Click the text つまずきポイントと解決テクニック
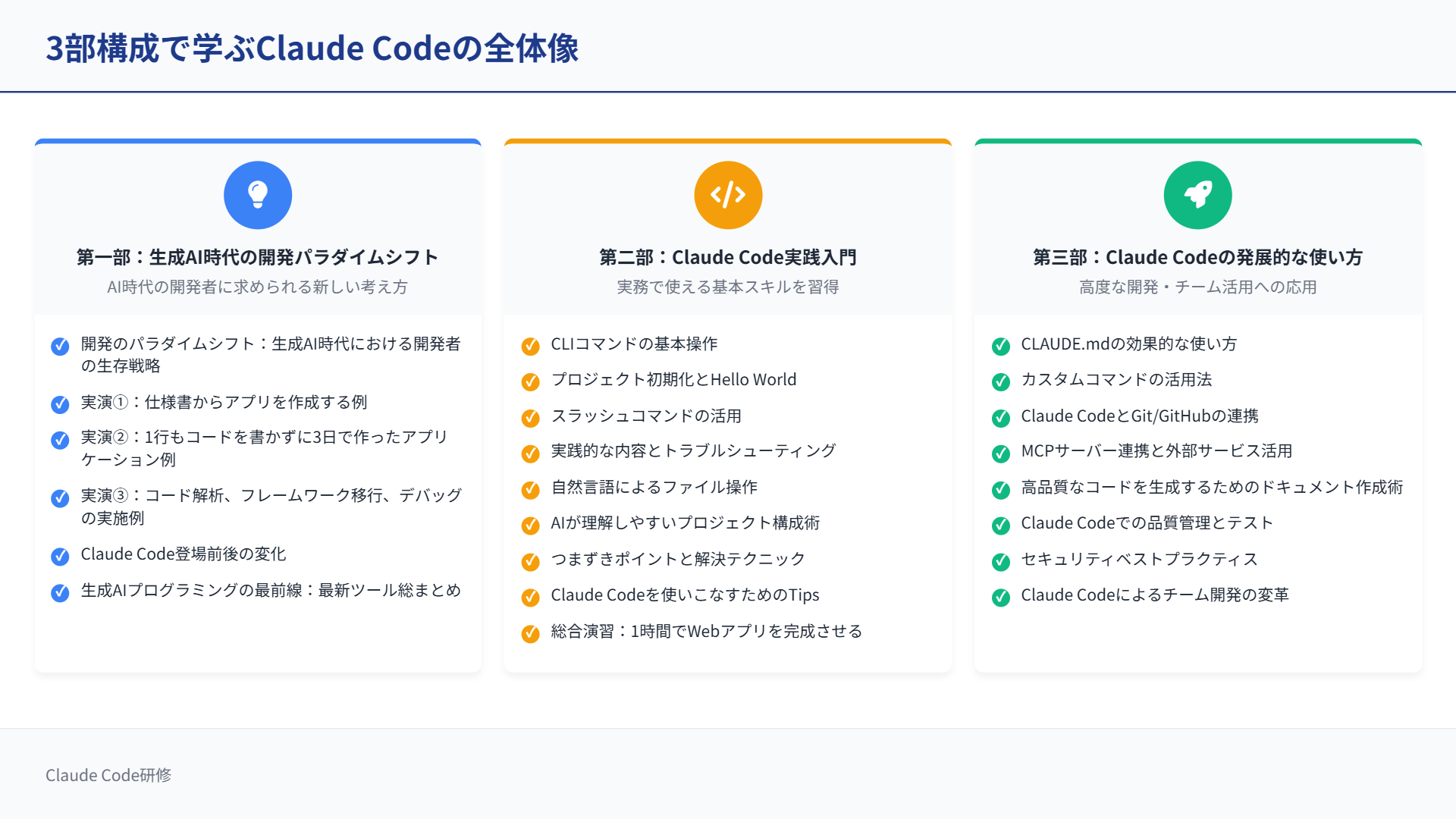The height and width of the screenshot is (819, 1456). pyautogui.click(x=678, y=559)
